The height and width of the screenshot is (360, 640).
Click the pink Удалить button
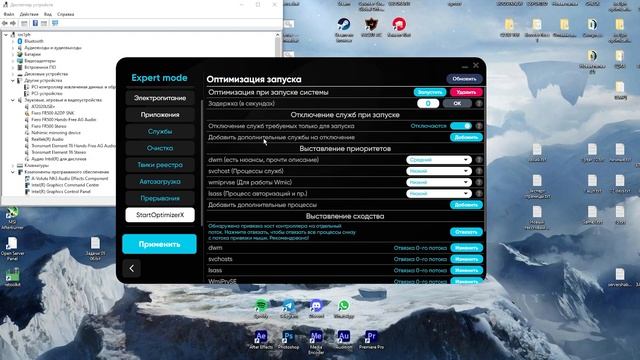[x=466, y=92]
